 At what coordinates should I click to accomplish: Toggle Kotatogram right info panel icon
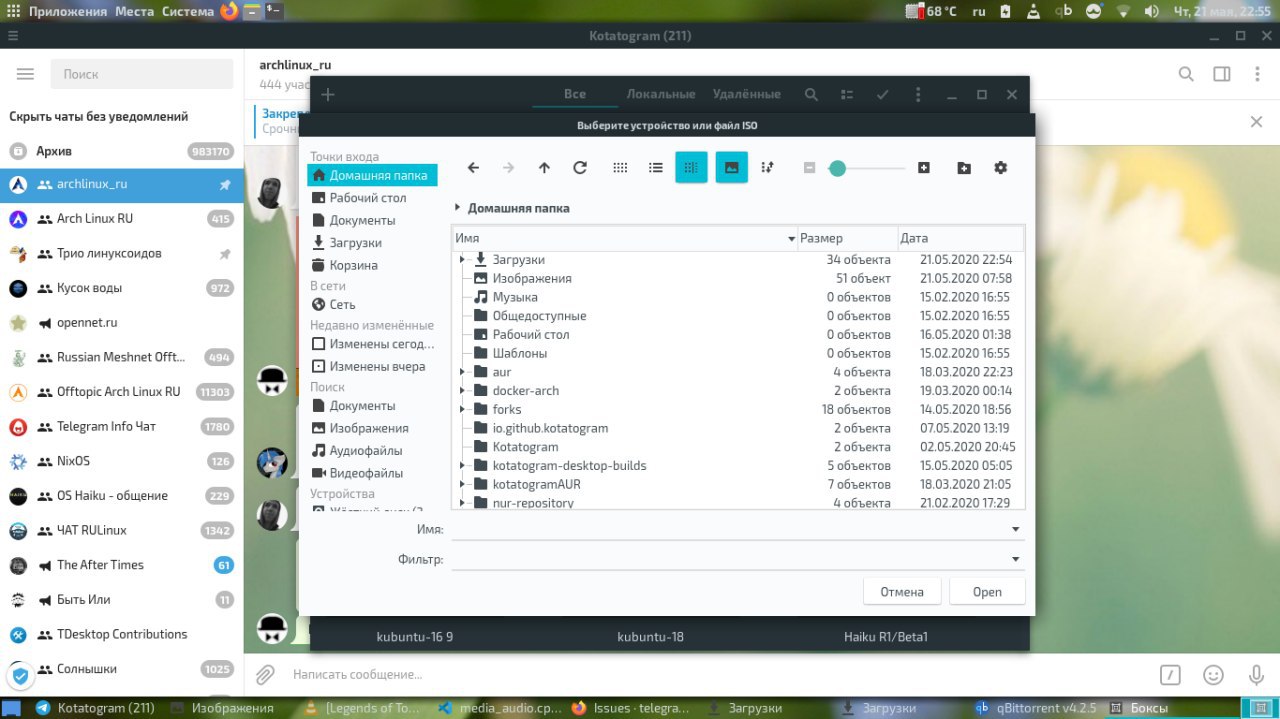coord(1222,74)
